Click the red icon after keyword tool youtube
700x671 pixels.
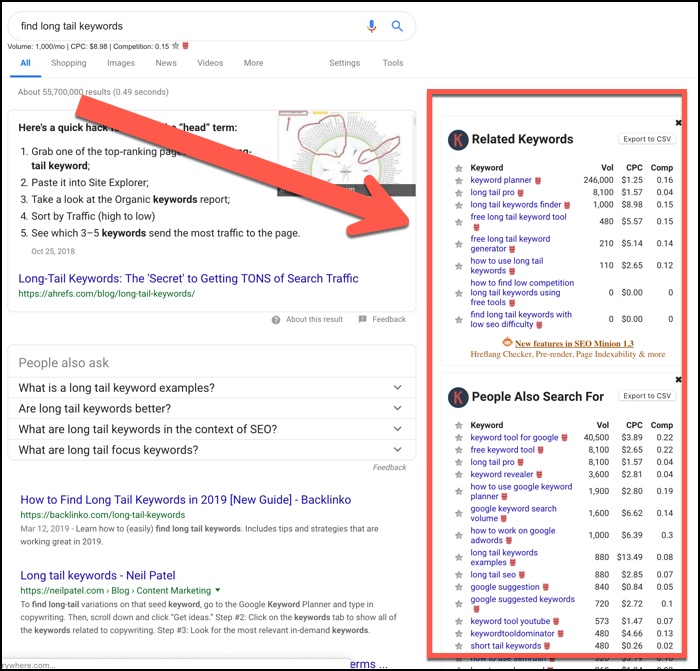click(556, 621)
